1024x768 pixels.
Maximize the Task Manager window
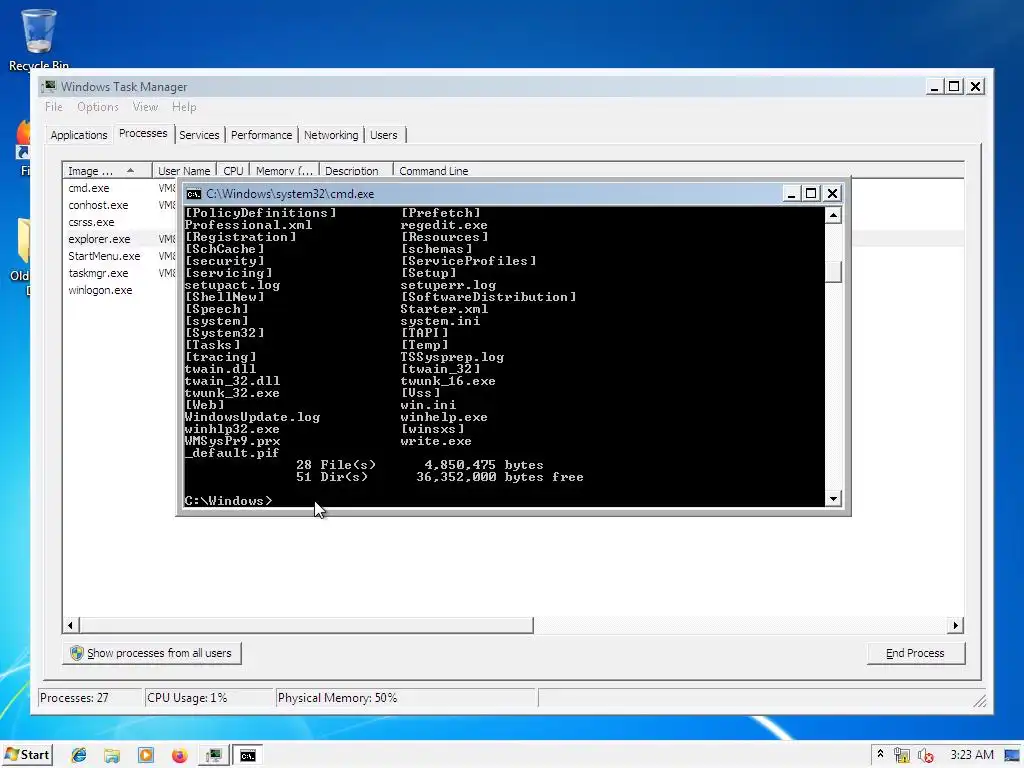pyautogui.click(x=954, y=87)
